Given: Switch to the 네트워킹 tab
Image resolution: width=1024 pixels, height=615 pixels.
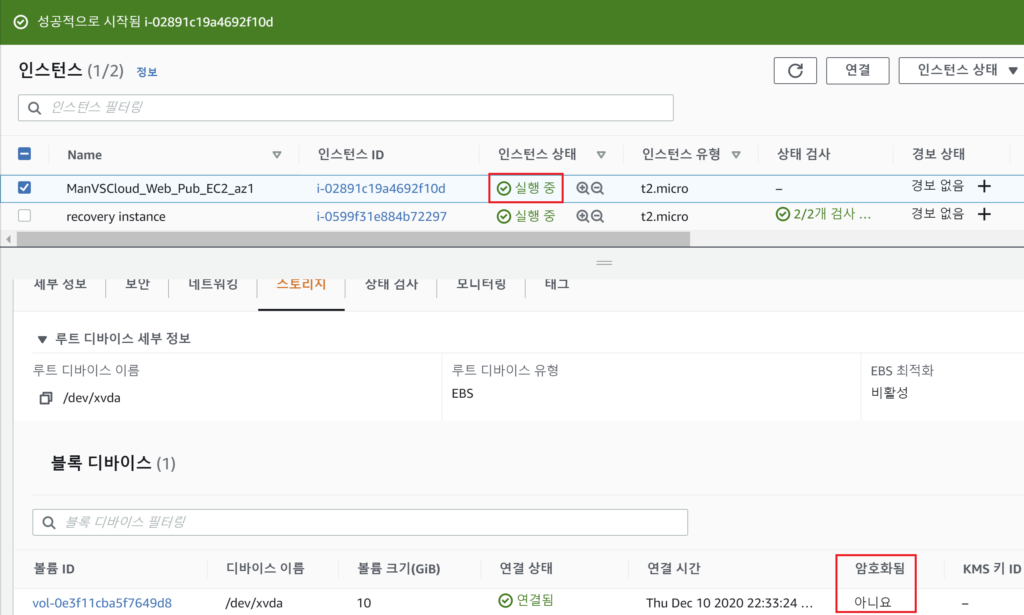Looking at the screenshot, I should pyautogui.click(x=213, y=284).
